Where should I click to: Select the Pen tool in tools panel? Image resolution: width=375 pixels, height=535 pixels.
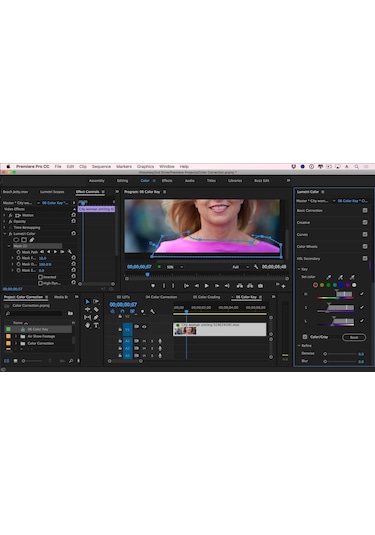click(96, 318)
